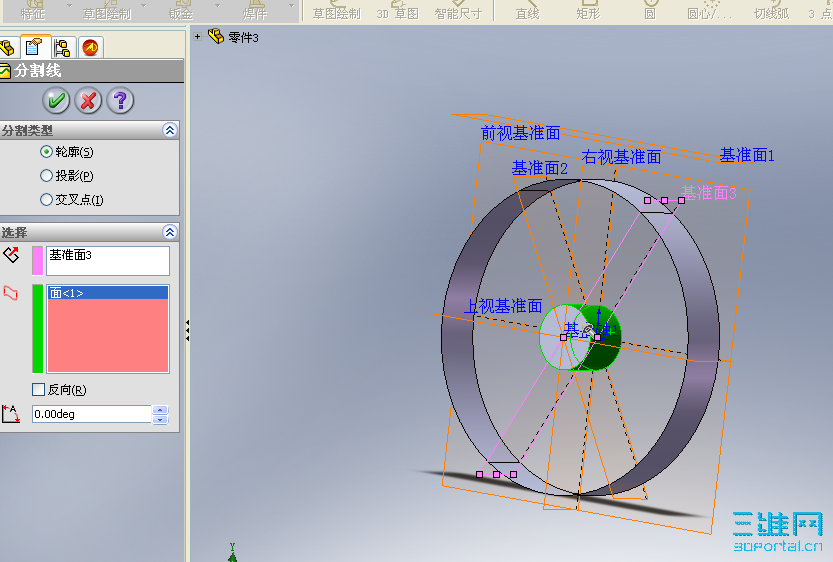The height and width of the screenshot is (562, 833).
Task: Open the ConfigurationManager tab icon
Action: [62, 48]
